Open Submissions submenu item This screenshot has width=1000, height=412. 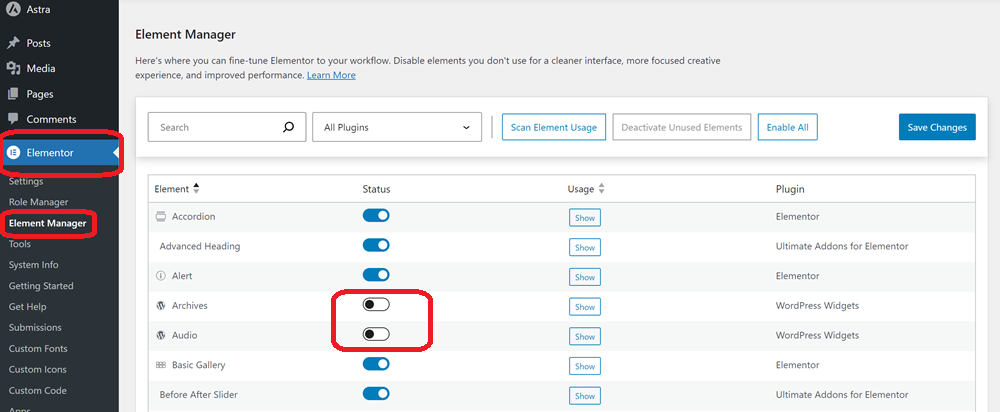pos(35,327)
